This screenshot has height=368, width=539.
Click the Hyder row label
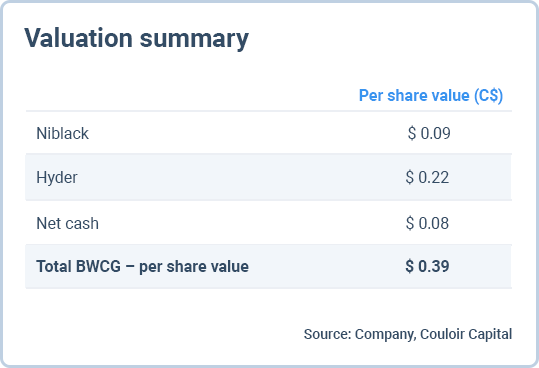click(x=57, y=178)
